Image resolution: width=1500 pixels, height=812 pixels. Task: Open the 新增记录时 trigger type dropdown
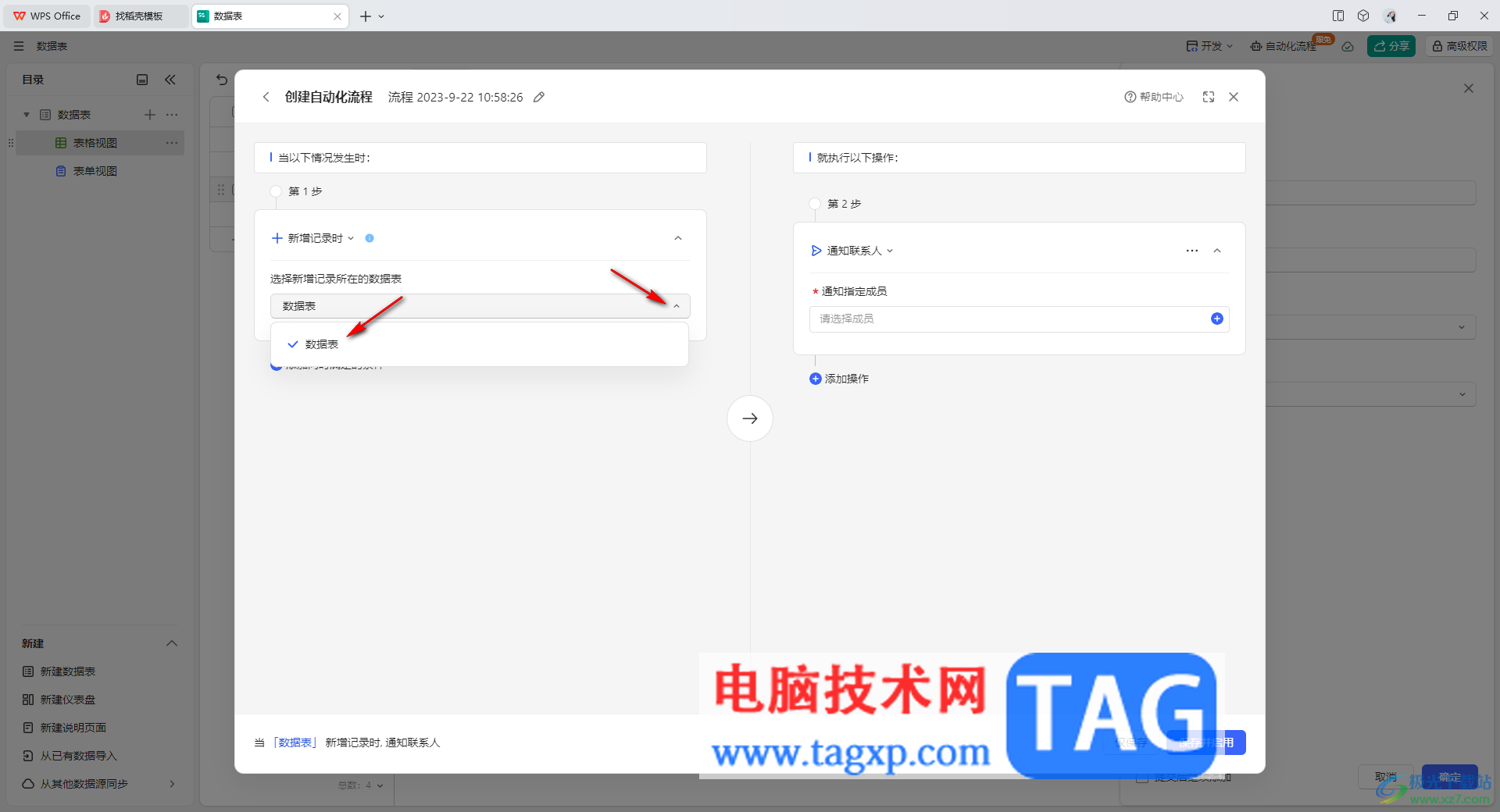pyautogui.click(x=313, y=238)
